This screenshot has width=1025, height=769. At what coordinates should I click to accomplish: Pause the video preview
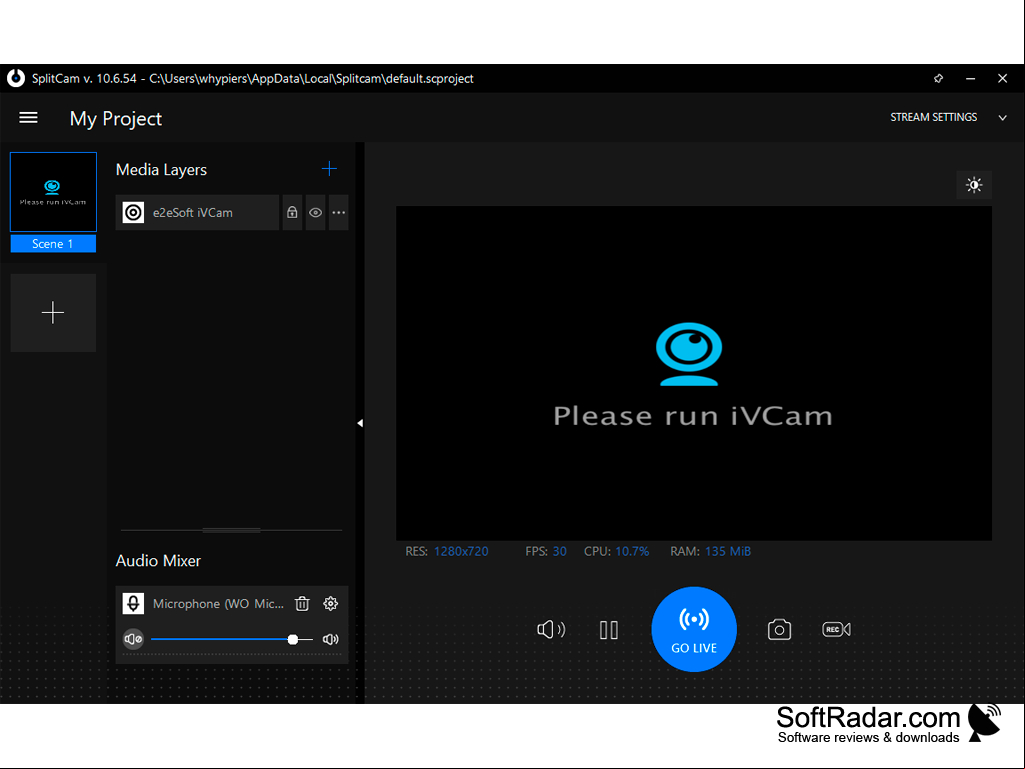(x=609, y=630)
